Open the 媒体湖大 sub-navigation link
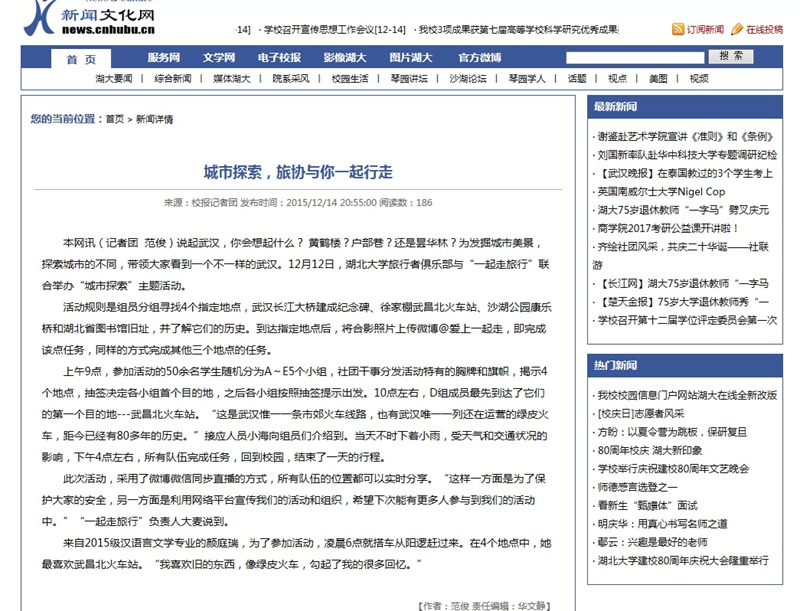Viewport: 800px width, 611px height. click(x=232, y=78)
